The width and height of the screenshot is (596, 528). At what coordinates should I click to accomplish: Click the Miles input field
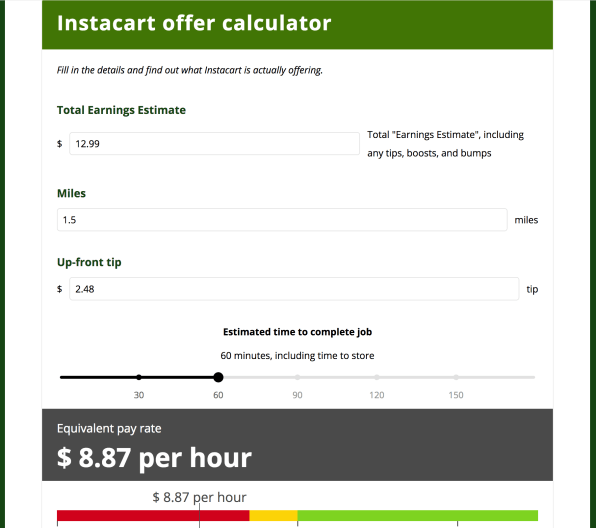[282, 220]
